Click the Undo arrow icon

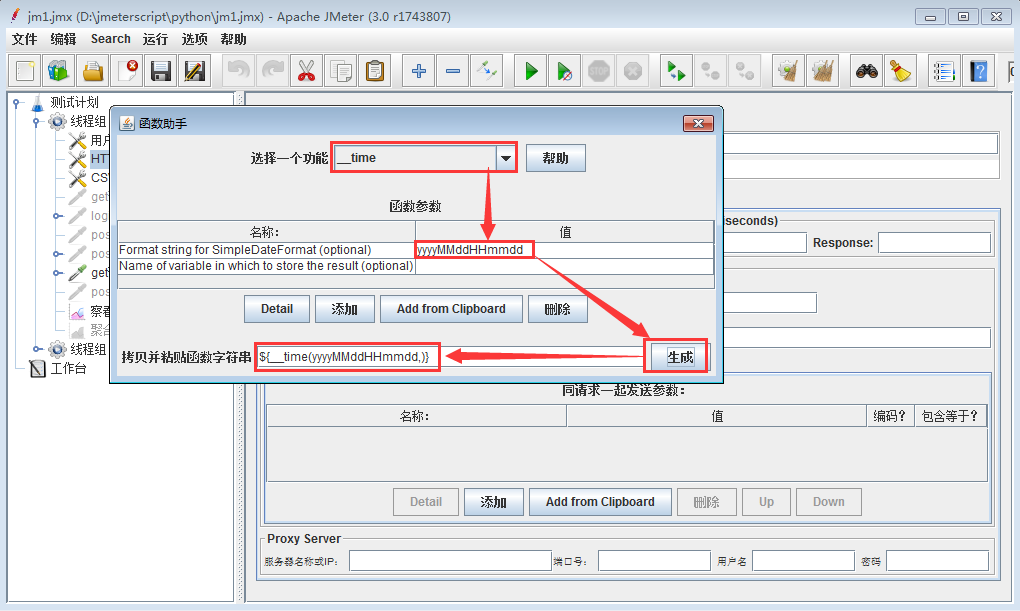[239, 70]
